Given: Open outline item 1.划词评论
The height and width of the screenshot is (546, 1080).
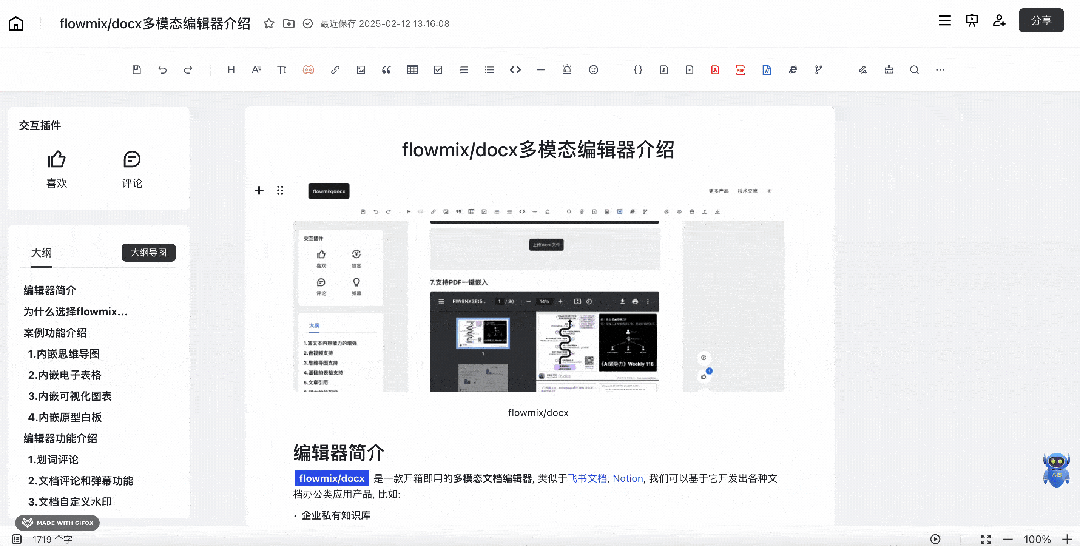Looking at the screenshot, I should (53, 460).
